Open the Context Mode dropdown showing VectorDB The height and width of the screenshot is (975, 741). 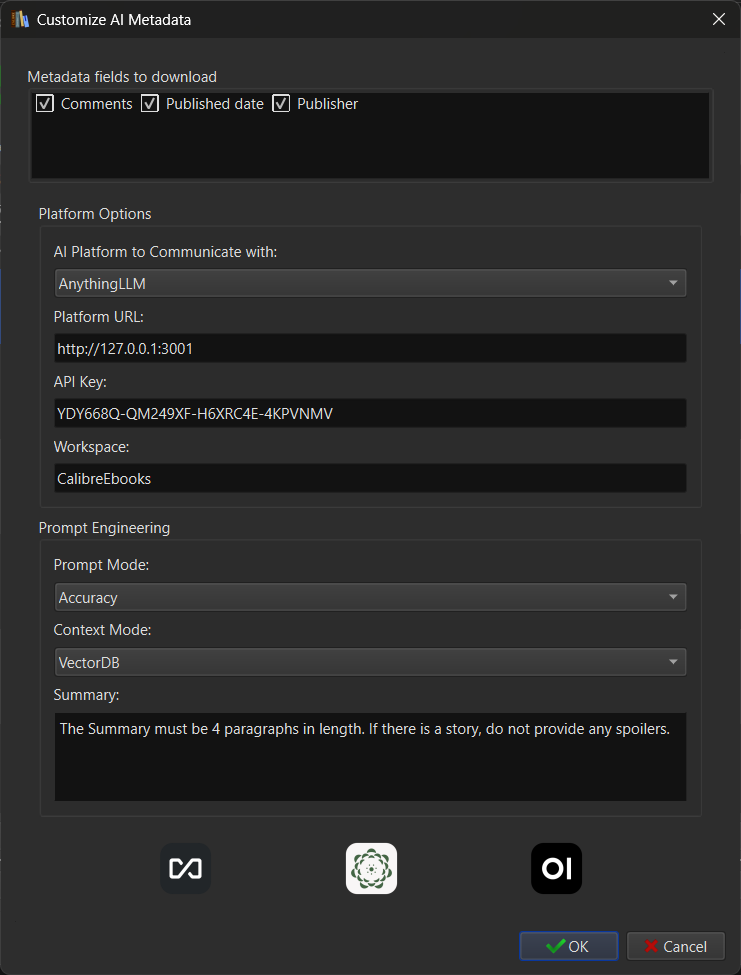coord(370,662)
